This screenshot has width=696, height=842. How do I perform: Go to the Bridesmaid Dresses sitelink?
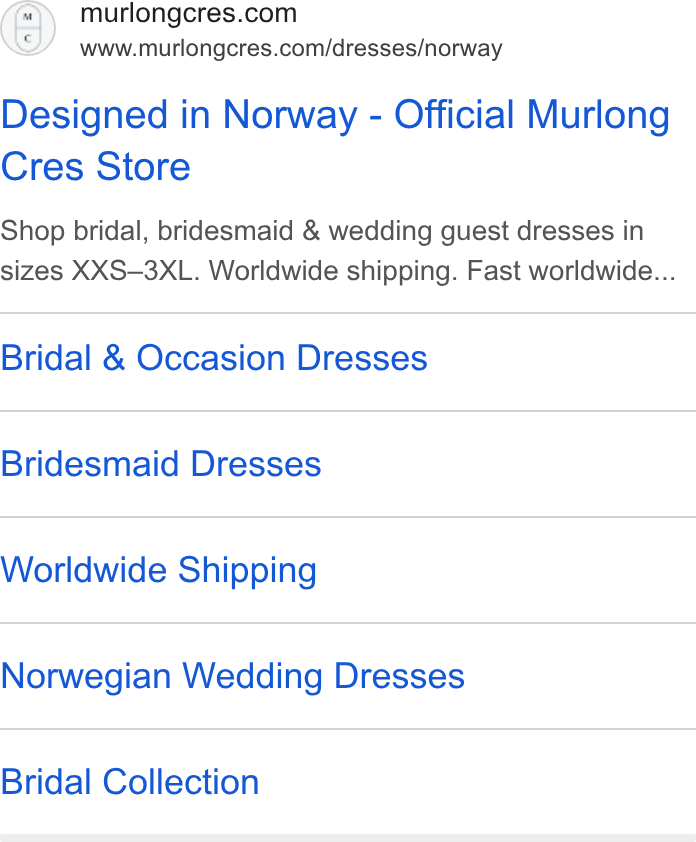point(161,464)
